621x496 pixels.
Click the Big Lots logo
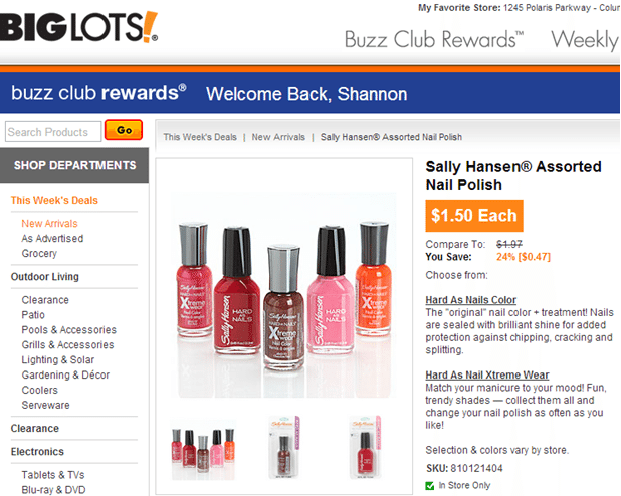(79, 27)
